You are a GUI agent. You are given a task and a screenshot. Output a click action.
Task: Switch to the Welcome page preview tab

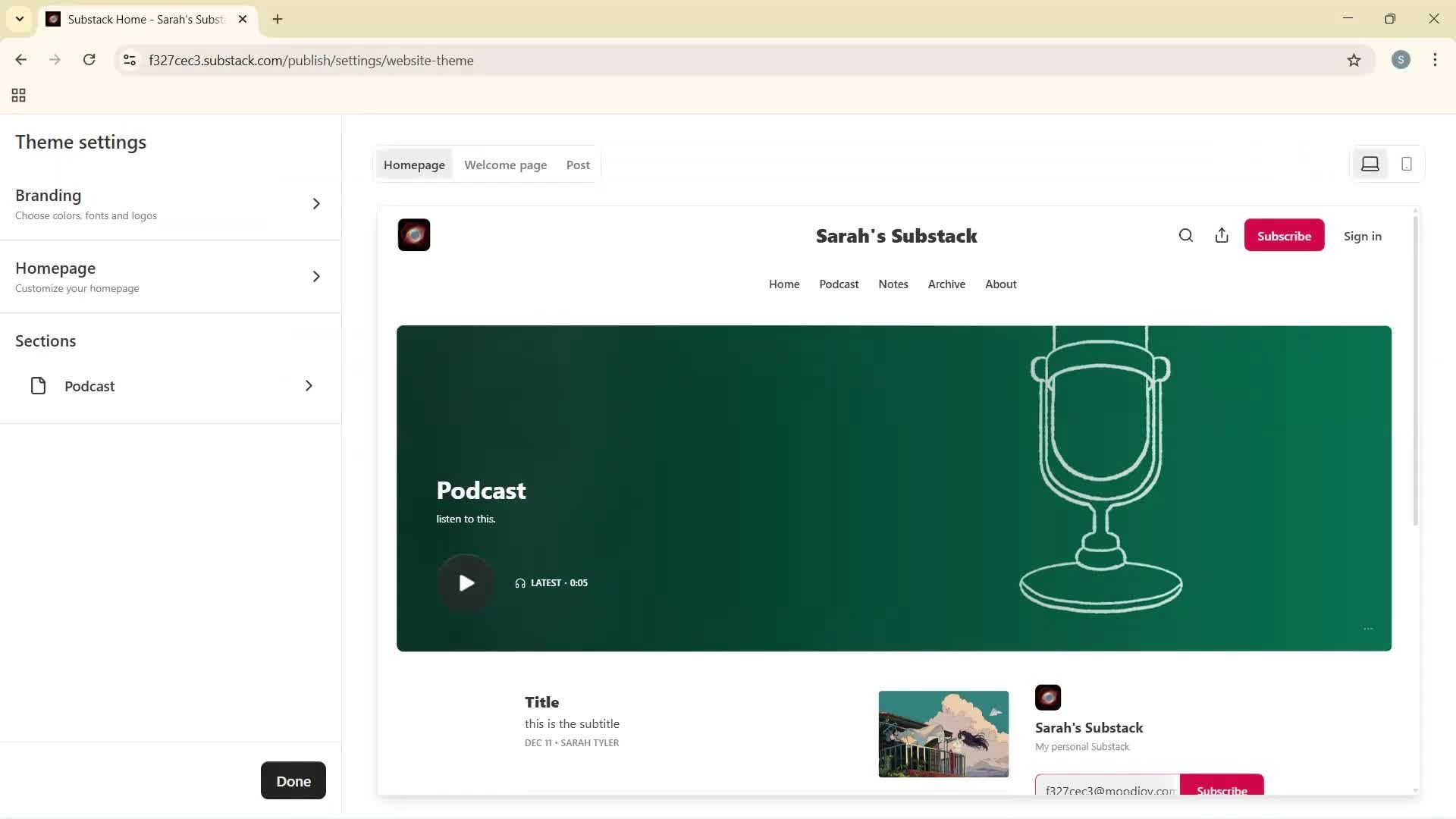click(x=505, y=164)
